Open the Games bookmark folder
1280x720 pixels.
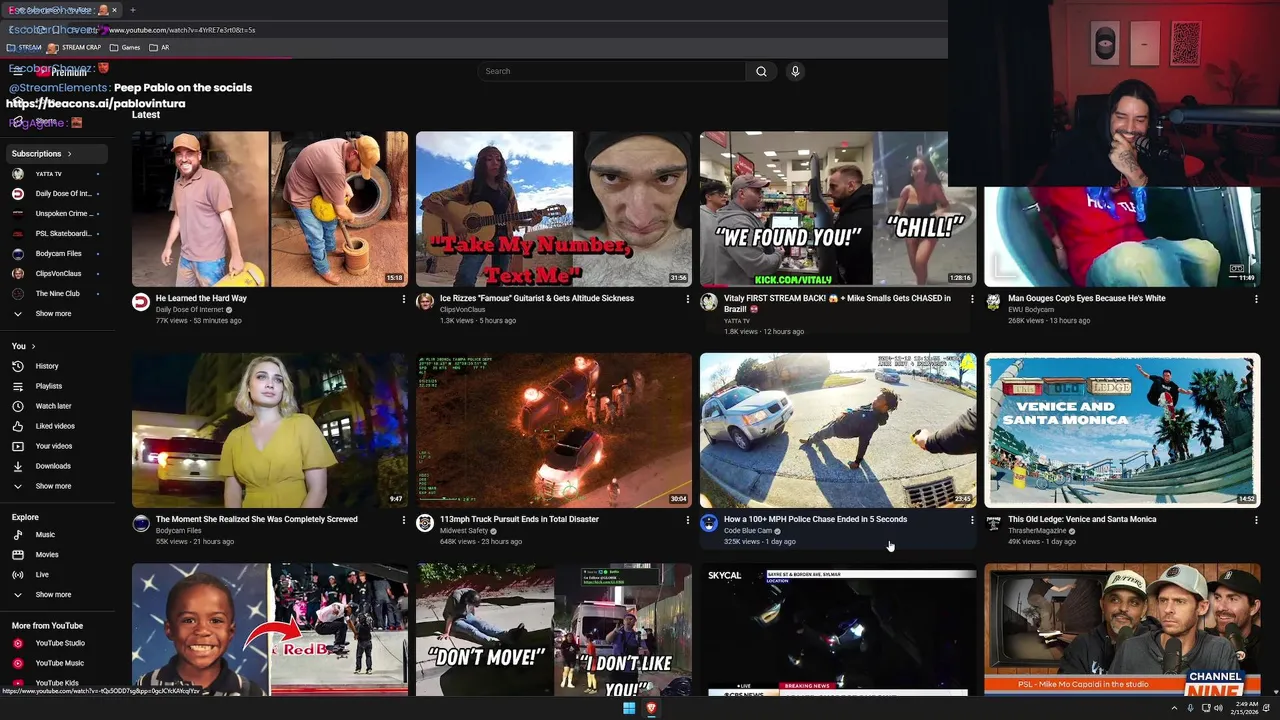click(x=125, y=47)
